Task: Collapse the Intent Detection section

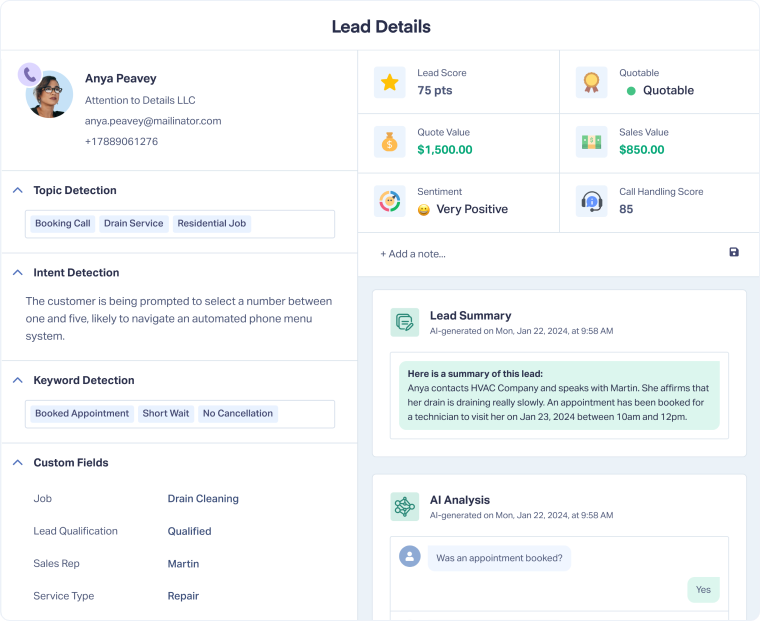Action: (x=18, y=272)
